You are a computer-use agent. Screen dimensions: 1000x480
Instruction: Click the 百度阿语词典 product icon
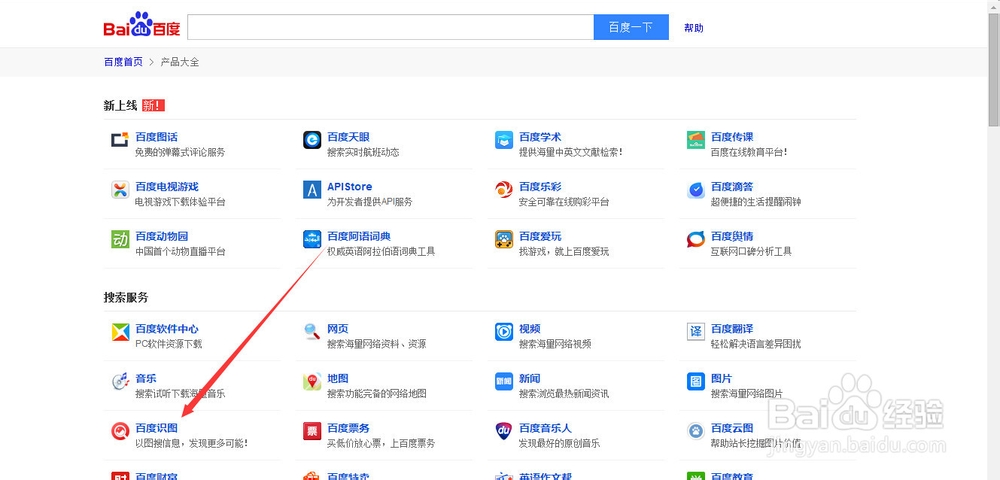(312, 239)
